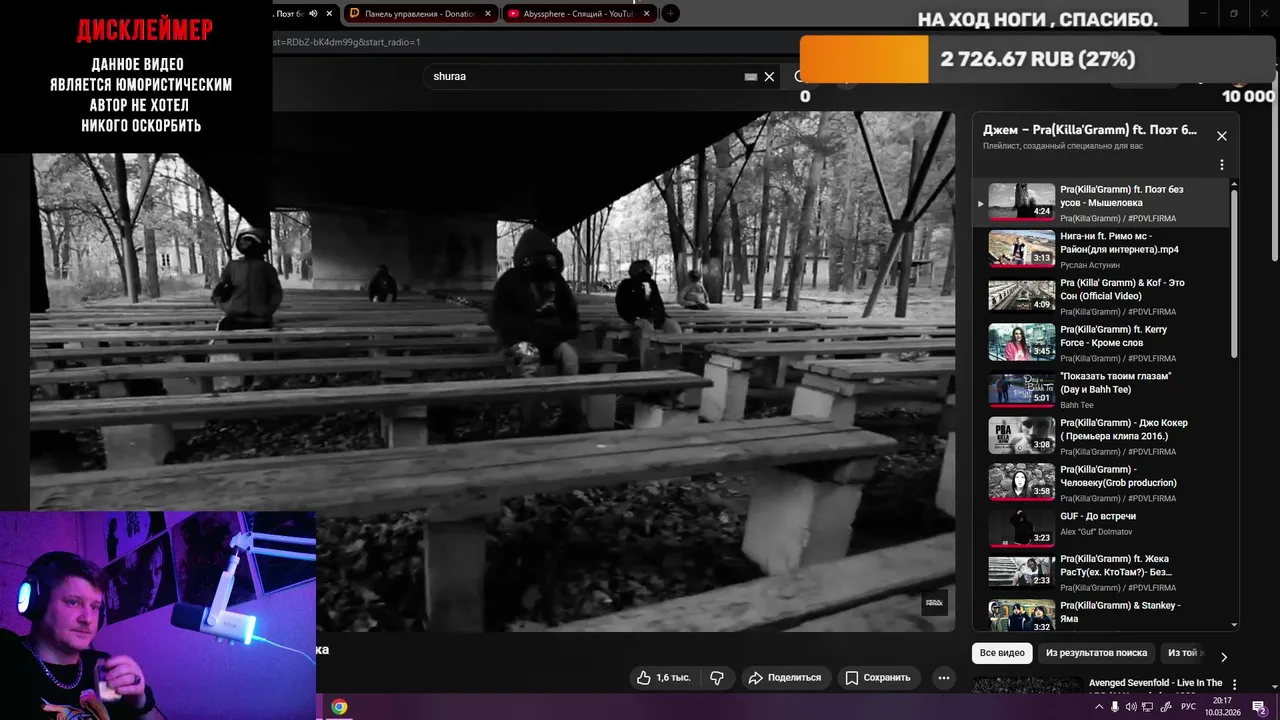The image size is (1280, 720).
Task: Play Мышеловка in the playlist
Action: coord(1100,203)
